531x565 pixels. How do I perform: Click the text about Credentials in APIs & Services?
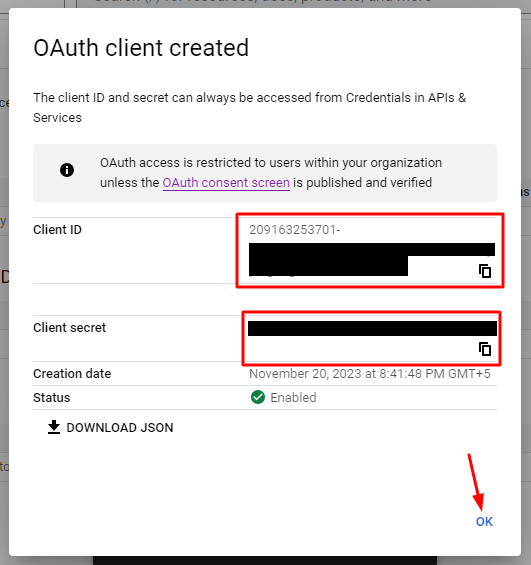[250, 108]
